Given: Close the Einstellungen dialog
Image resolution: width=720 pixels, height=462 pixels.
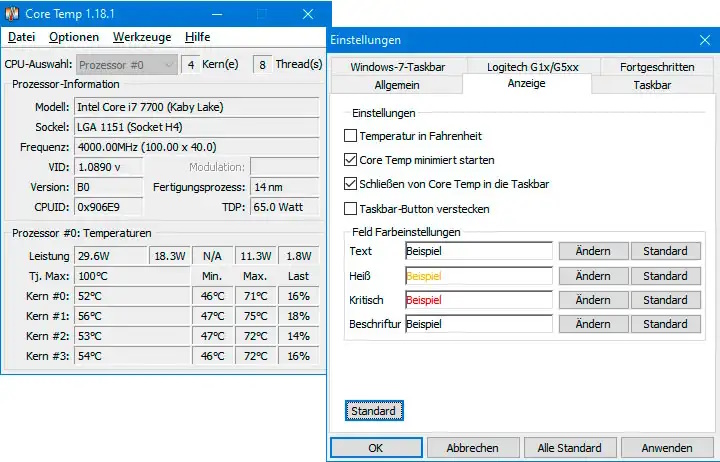Looking at the screenshot, I should coord(705,40).
